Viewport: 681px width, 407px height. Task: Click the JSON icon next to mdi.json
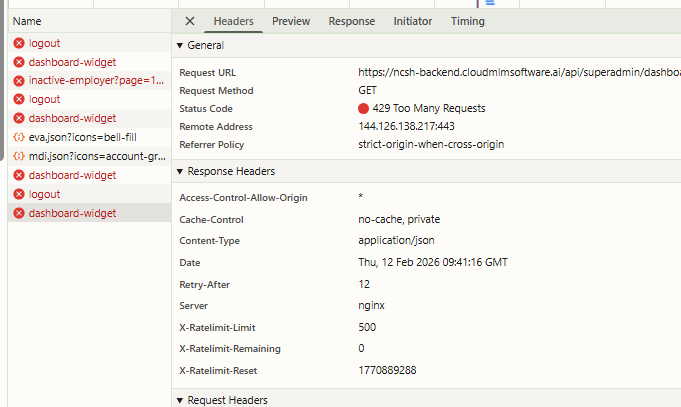[x=19, y=156]
